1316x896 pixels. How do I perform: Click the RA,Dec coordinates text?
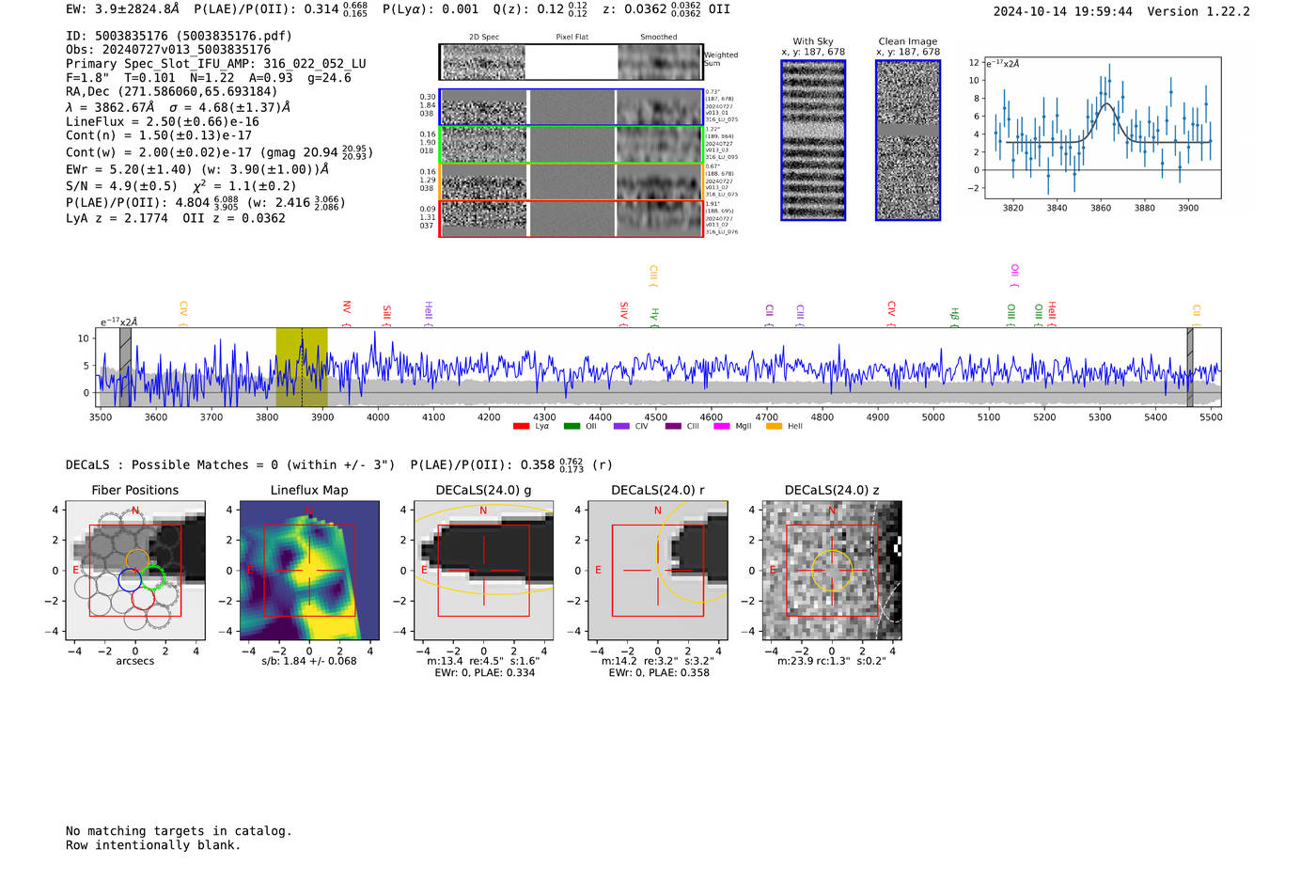[172, 91]
